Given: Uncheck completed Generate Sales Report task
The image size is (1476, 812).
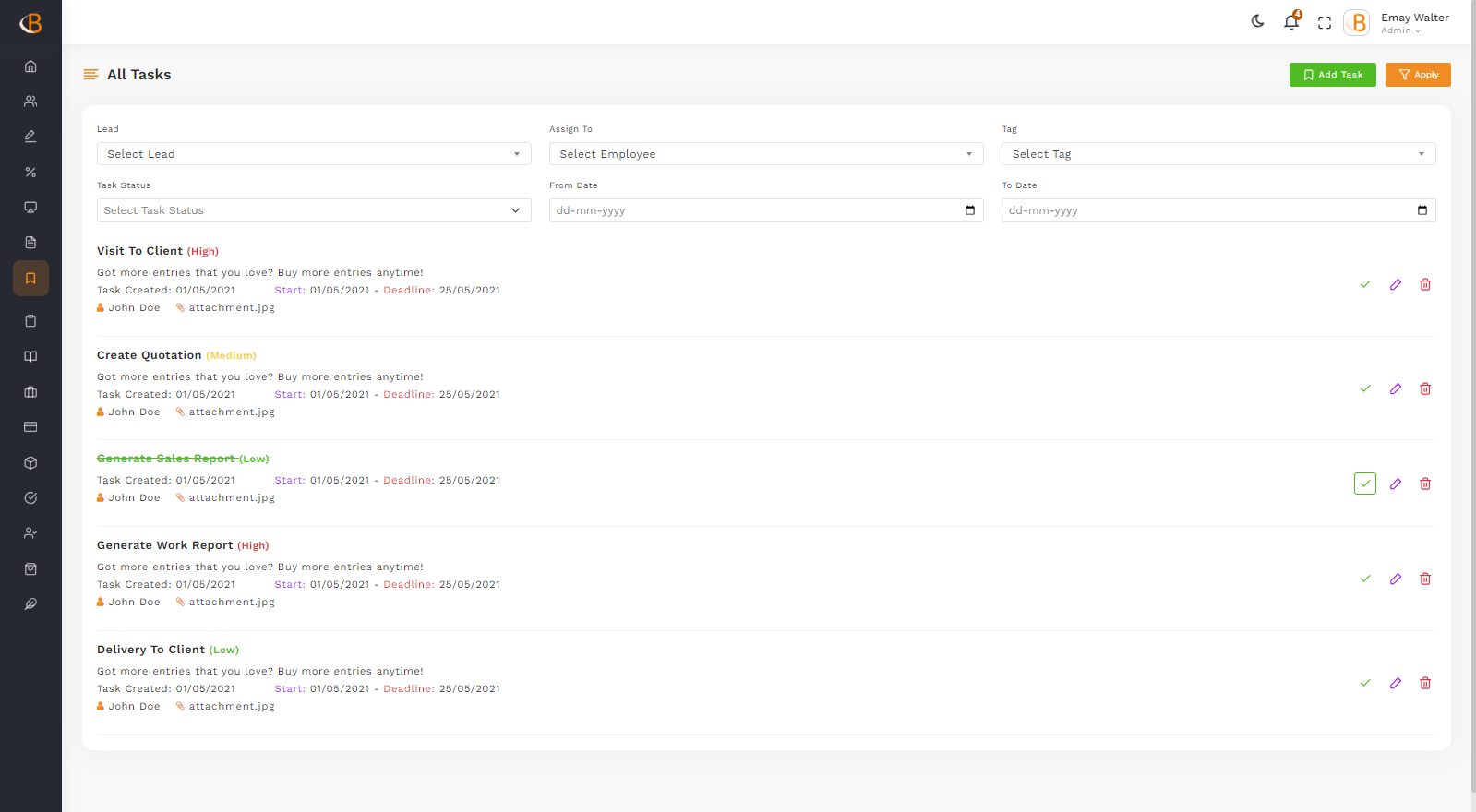Looking at the screenshot, I should (1365, 484).
